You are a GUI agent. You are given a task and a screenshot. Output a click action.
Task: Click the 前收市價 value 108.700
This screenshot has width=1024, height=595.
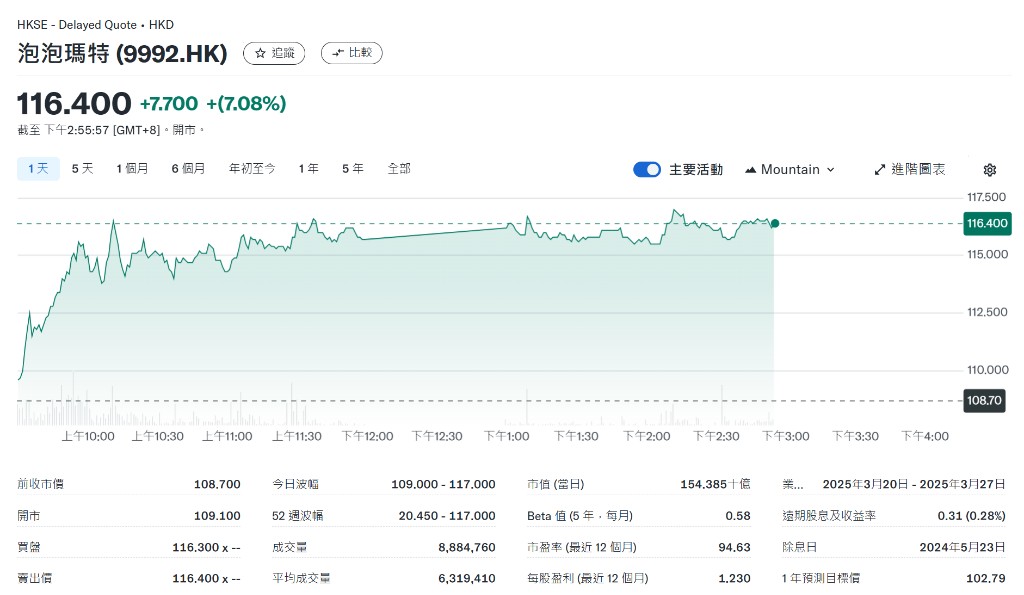(217, 484)
